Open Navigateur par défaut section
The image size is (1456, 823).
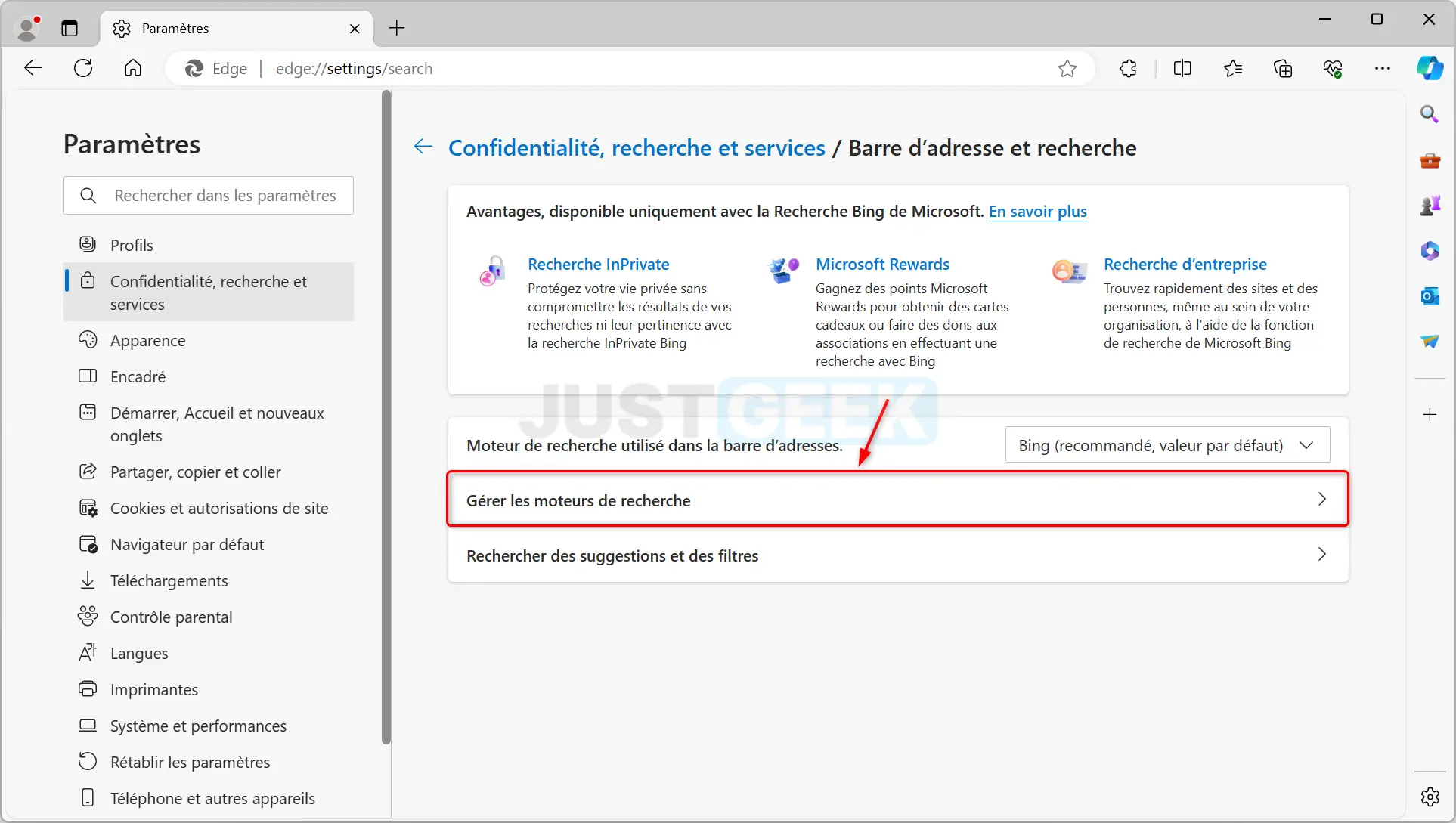208,544
